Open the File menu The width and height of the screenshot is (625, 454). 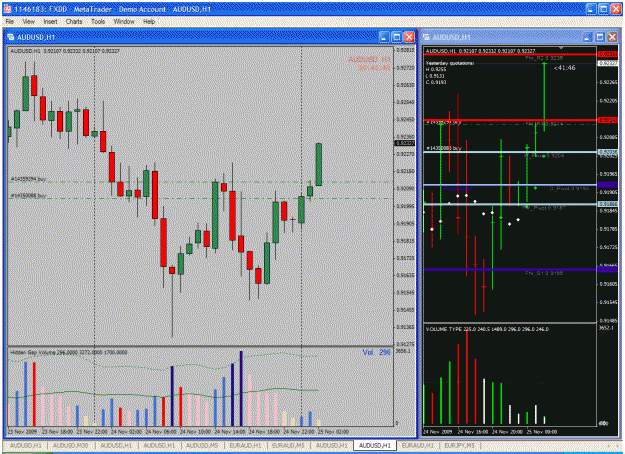[x=10, y=22]
